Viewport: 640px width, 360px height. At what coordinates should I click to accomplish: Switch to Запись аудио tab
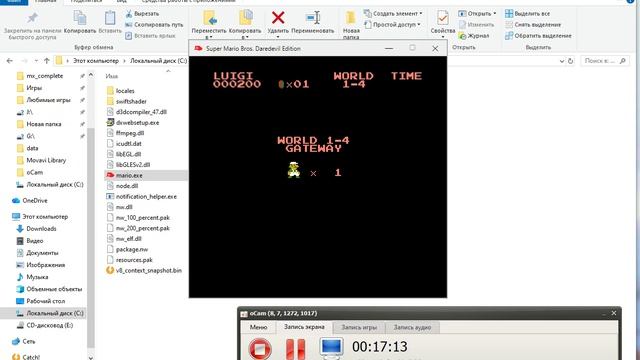[412, 327]
